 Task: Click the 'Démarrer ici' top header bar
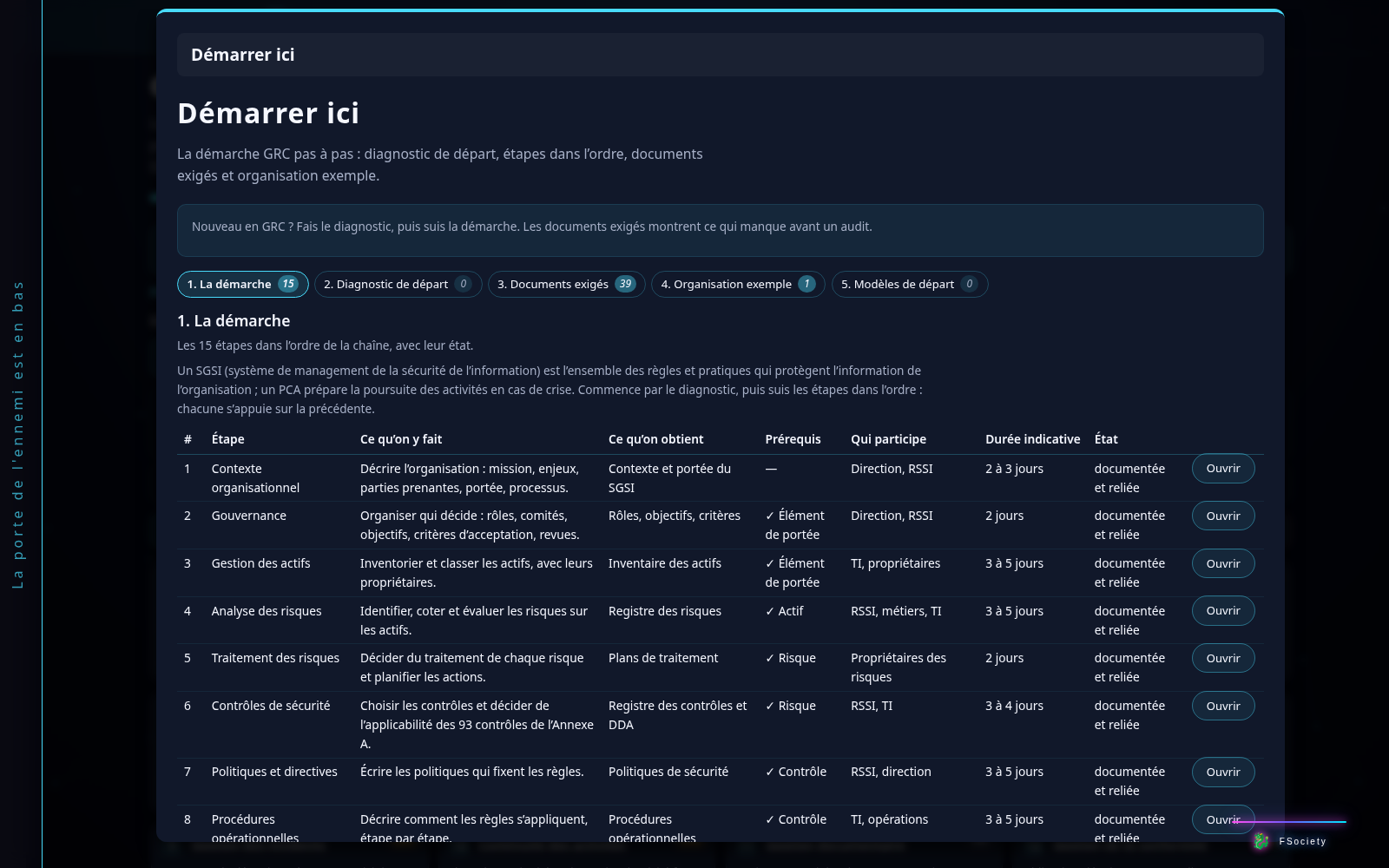click(x=720, y=55)
